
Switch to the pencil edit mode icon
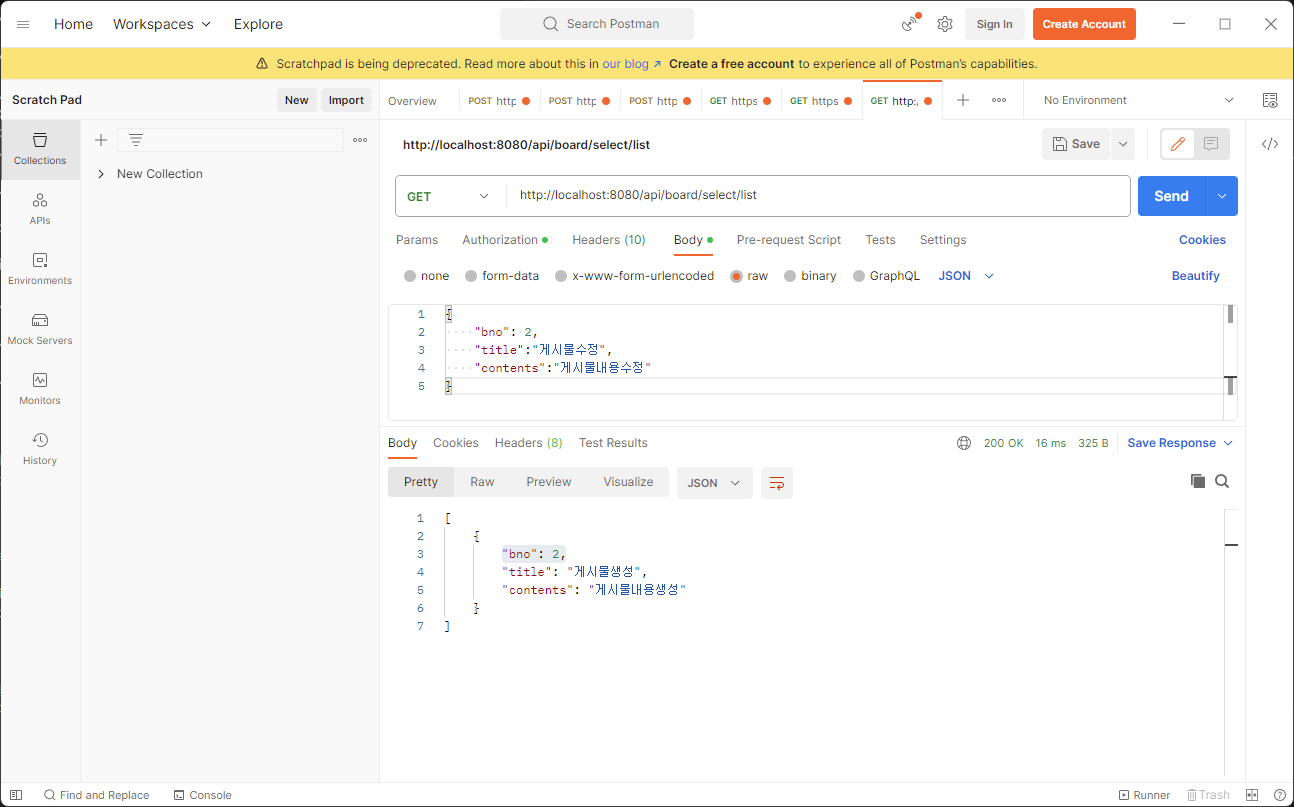click(1178, 144)
